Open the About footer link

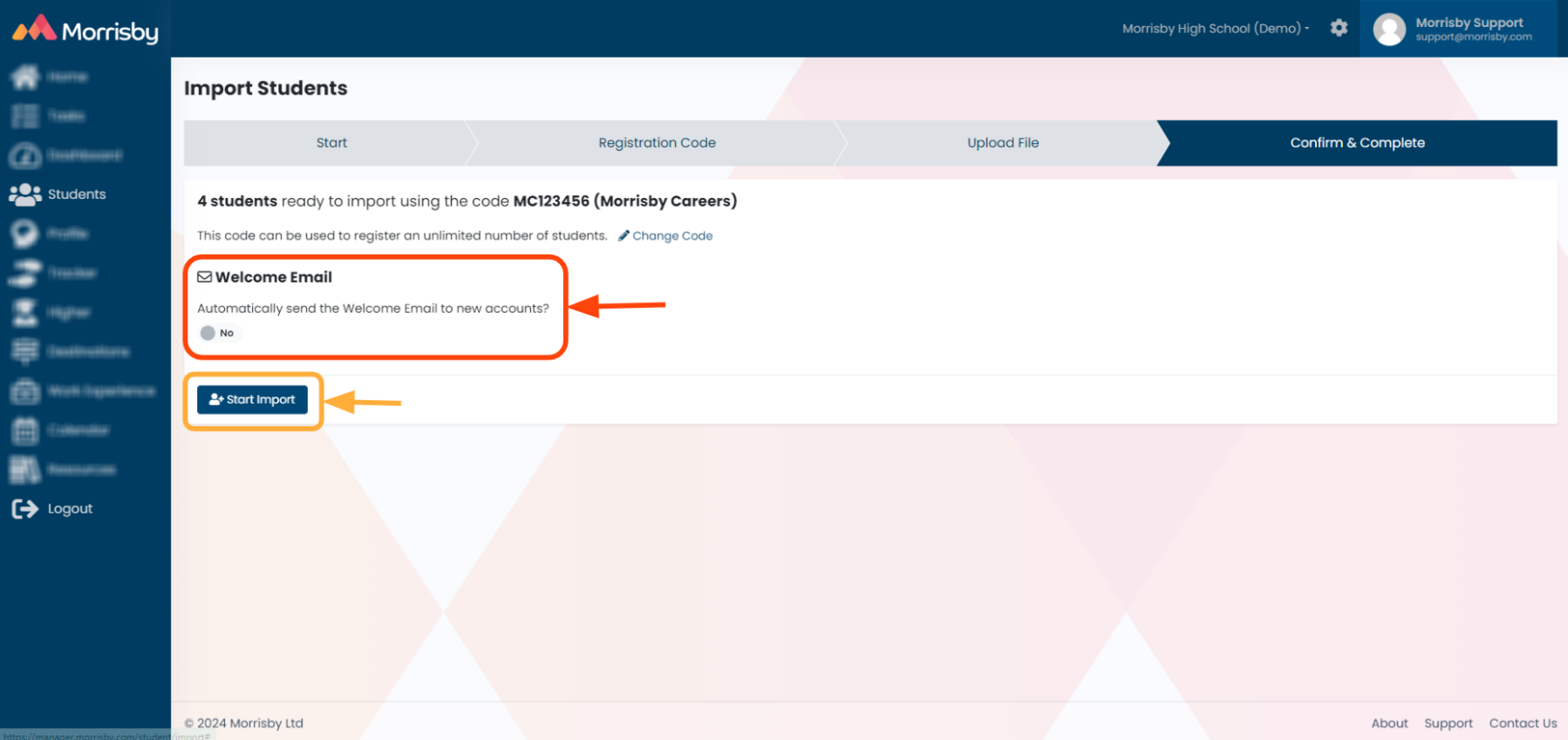coord(1389,723)
